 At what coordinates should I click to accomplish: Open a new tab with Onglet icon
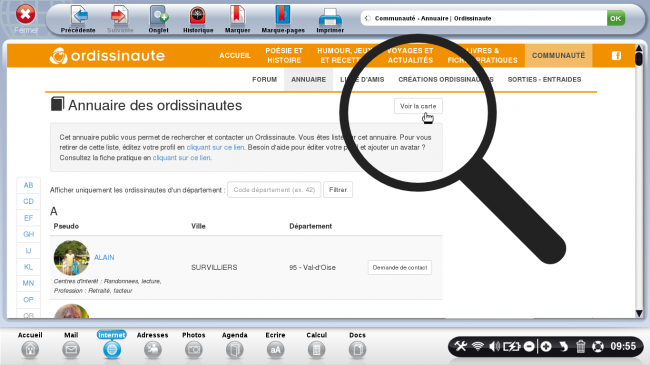(159, 16)
